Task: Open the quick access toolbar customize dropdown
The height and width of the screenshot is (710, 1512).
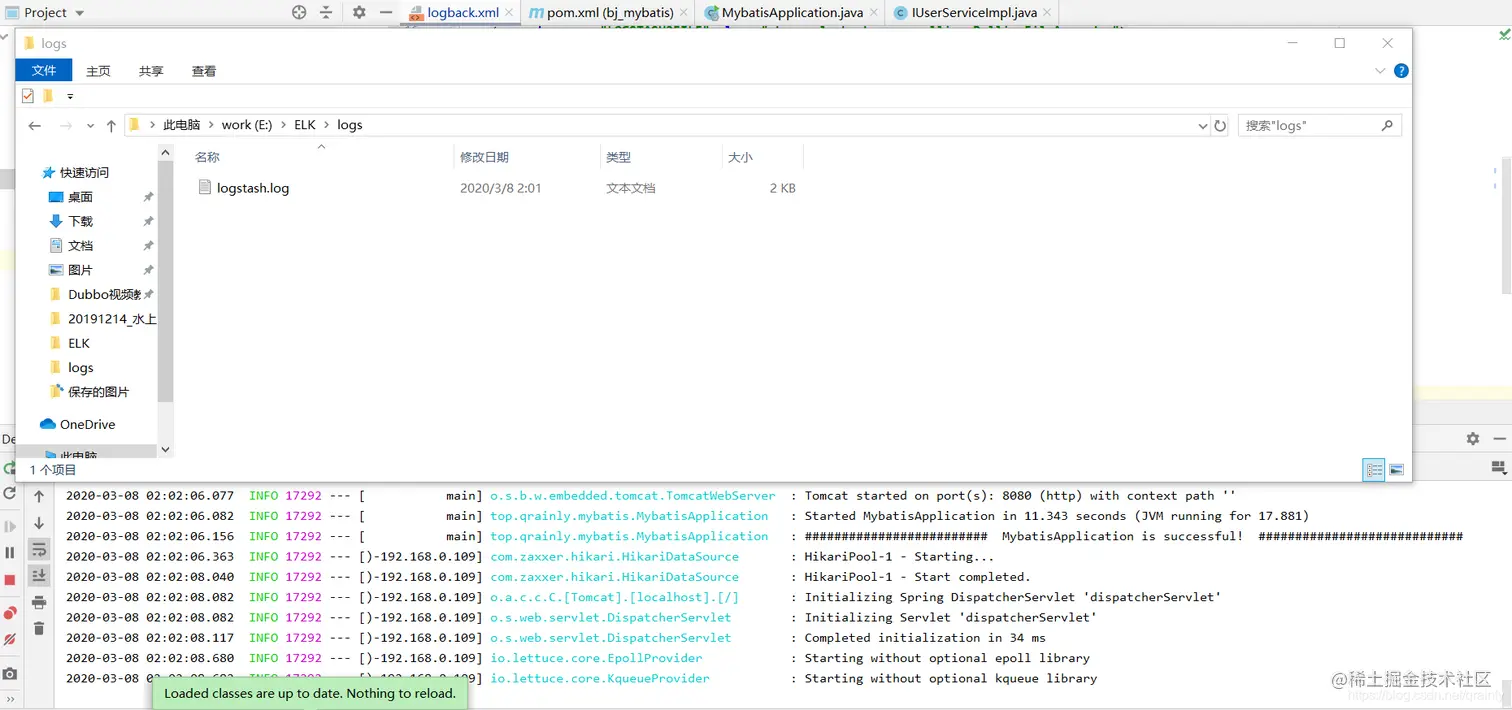Action: click(x=70, y=97)
